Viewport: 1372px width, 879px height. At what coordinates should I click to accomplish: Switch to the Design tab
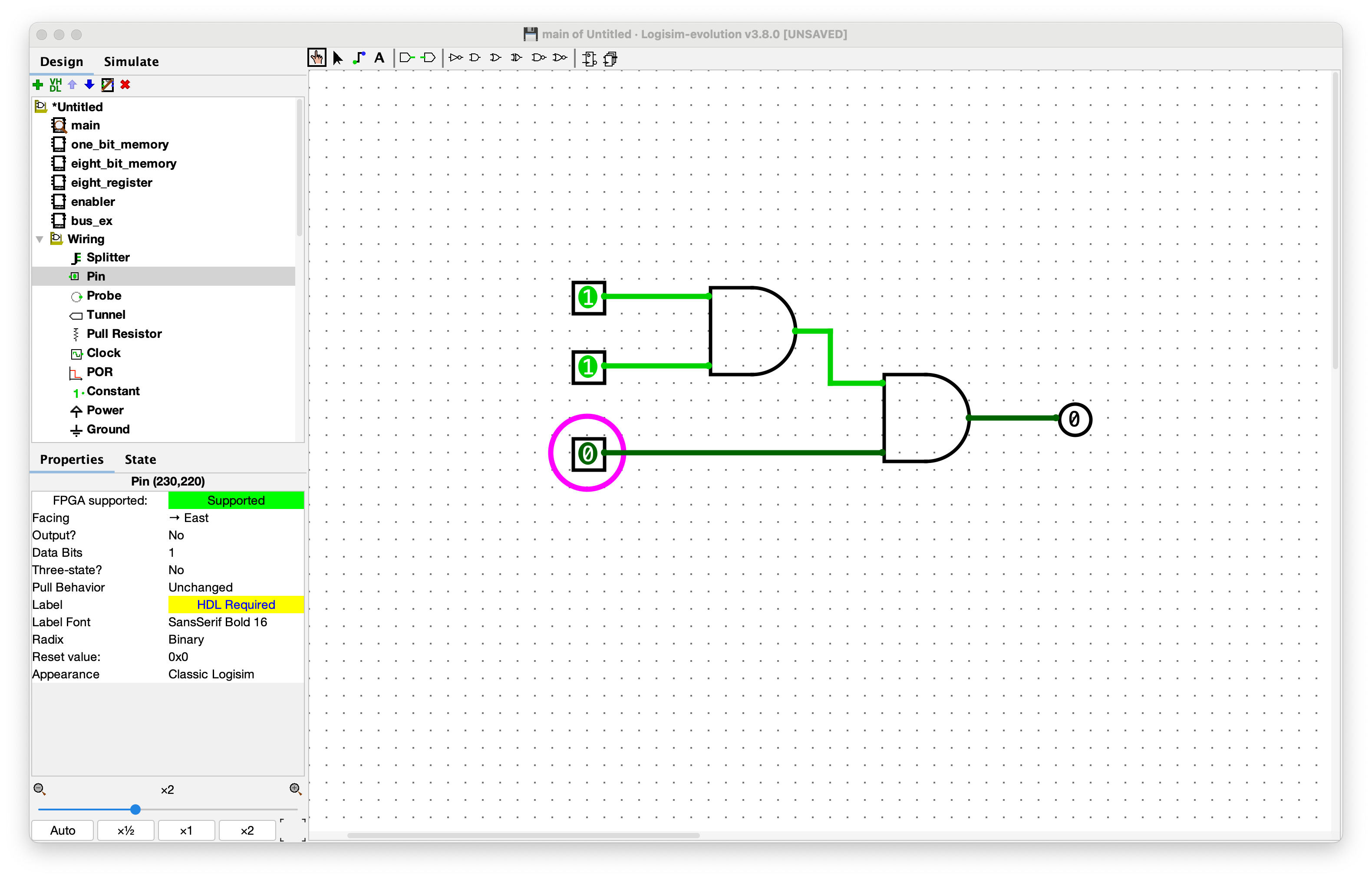(x=62, y=62)
